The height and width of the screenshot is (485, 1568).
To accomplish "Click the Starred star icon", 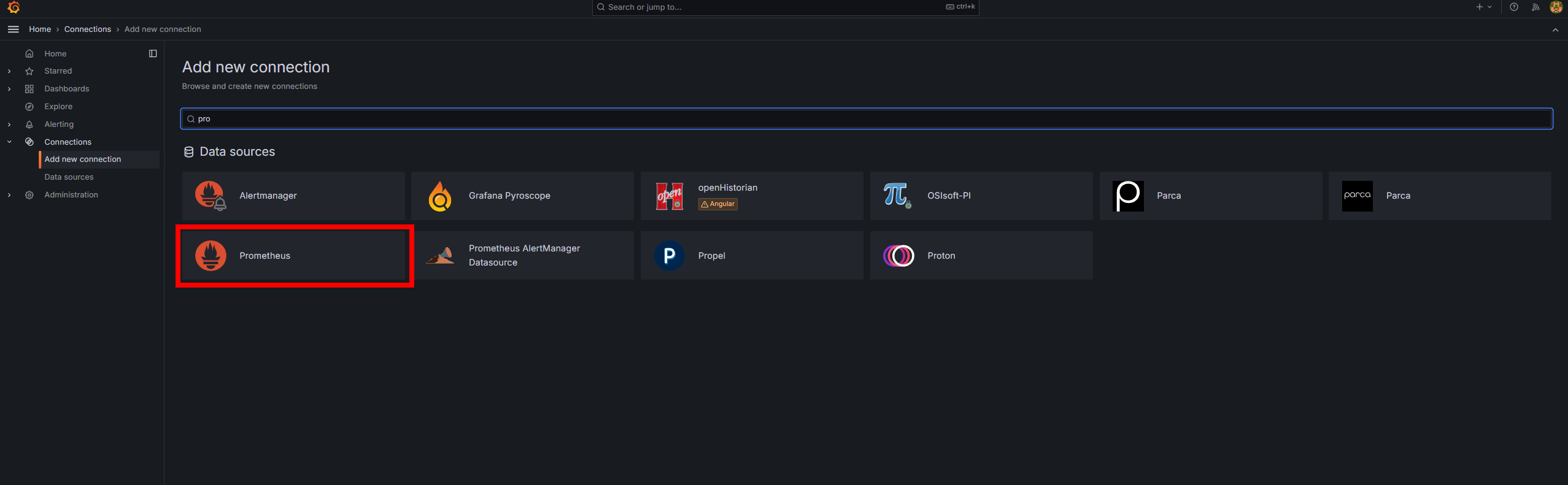I will [29, 71].
